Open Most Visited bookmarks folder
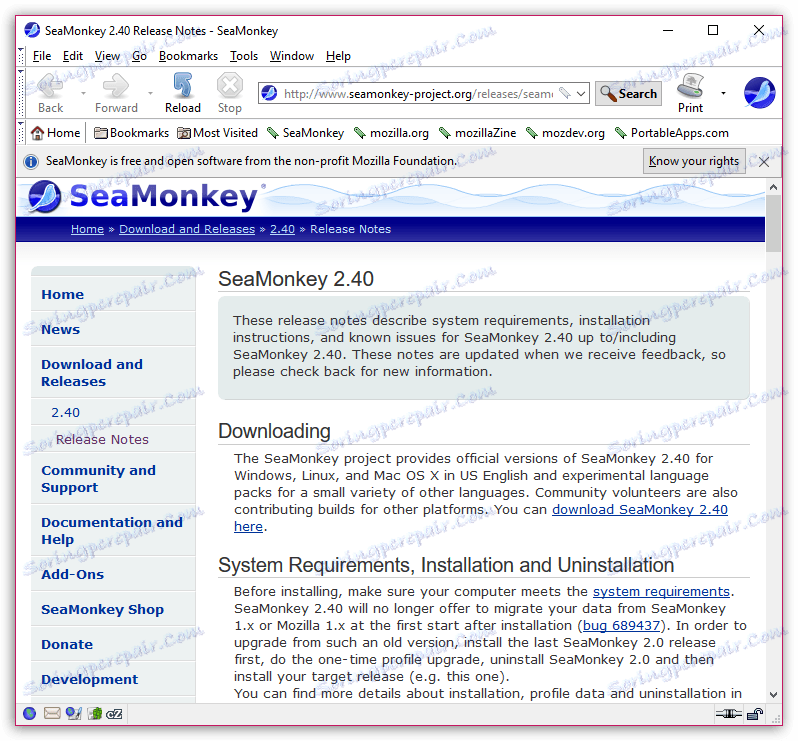The image size is (798, 741). tap(217, 133)
